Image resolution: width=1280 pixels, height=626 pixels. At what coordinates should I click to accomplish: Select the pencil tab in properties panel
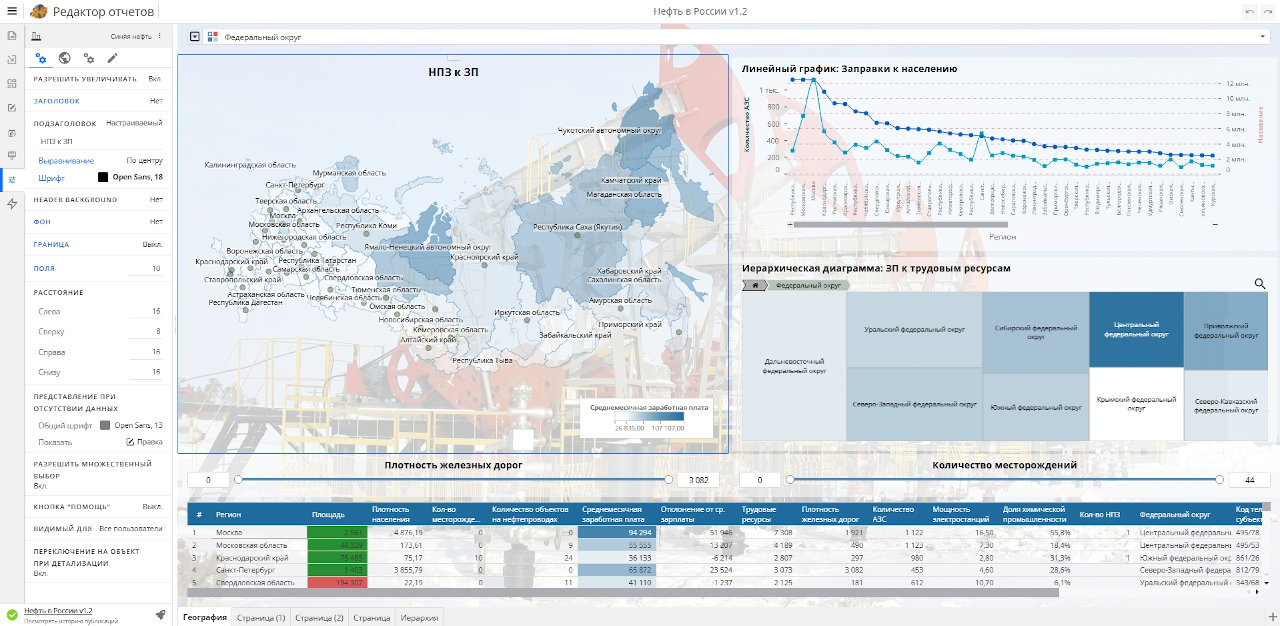[112, 59]
